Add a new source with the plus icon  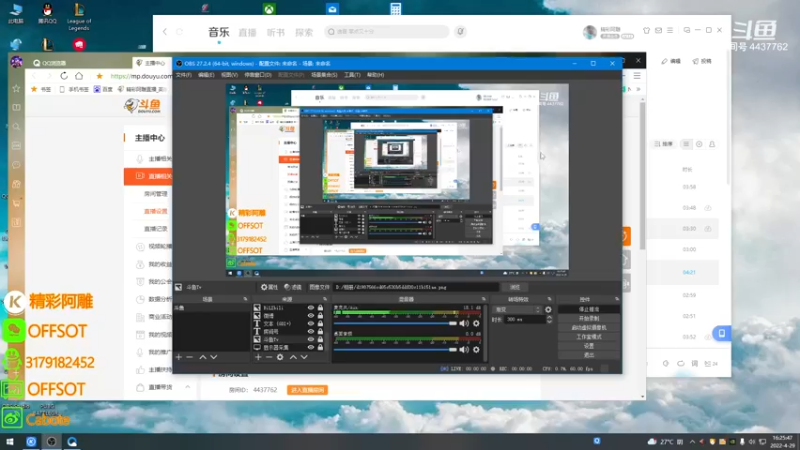(258, 357)
